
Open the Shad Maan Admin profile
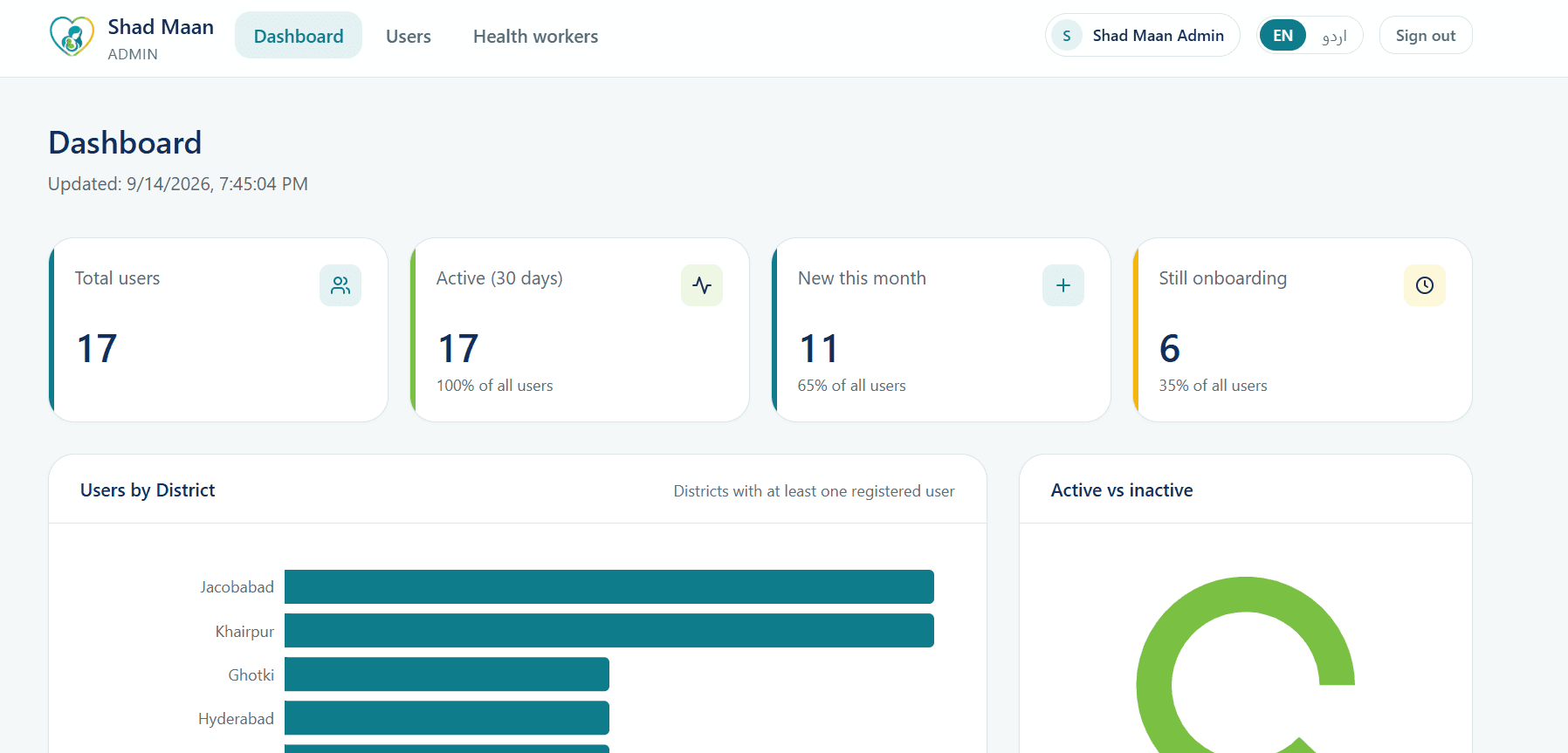pyautogui.click(x=1143, y=36)
